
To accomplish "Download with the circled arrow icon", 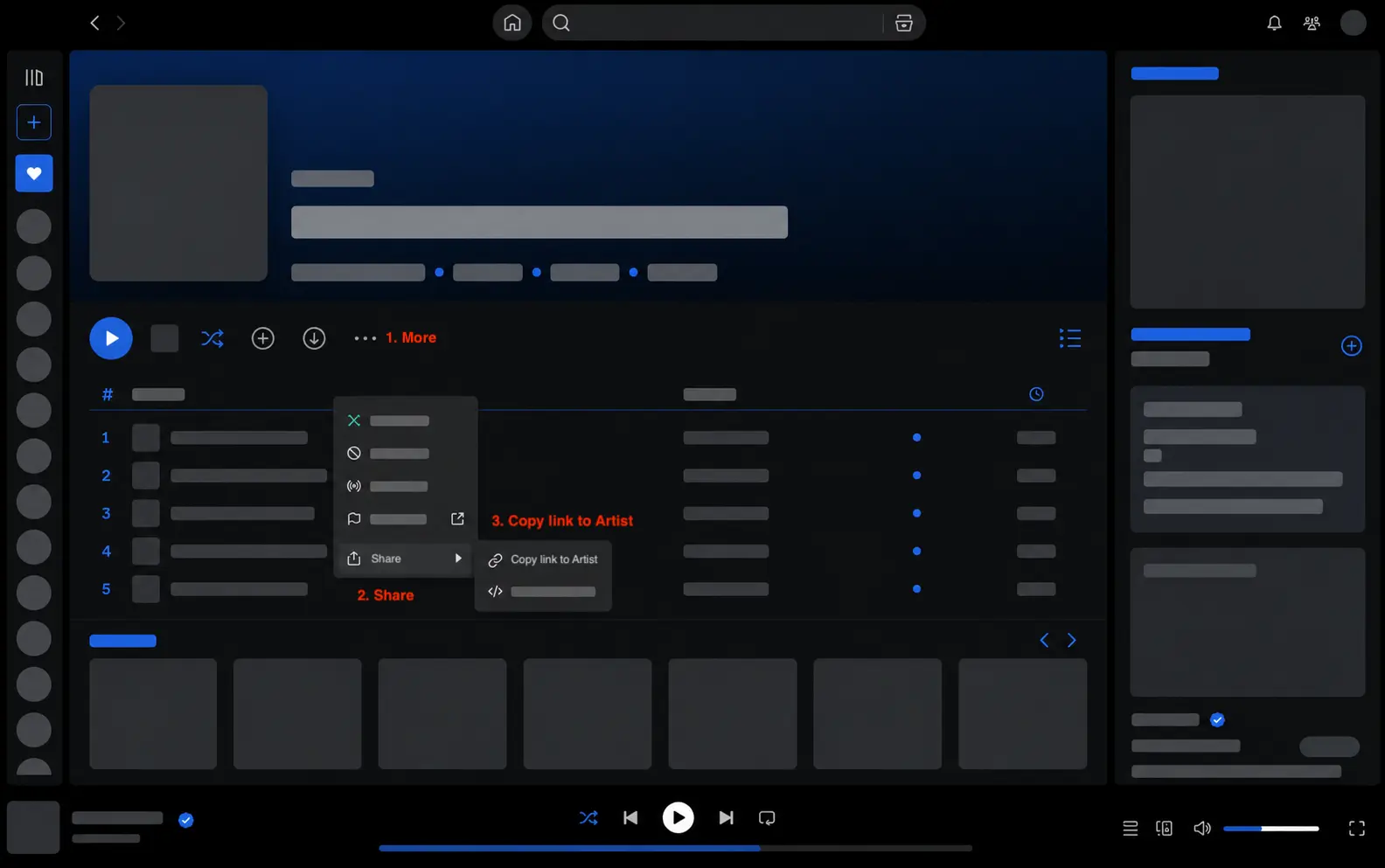I will [x=314, y=338].
